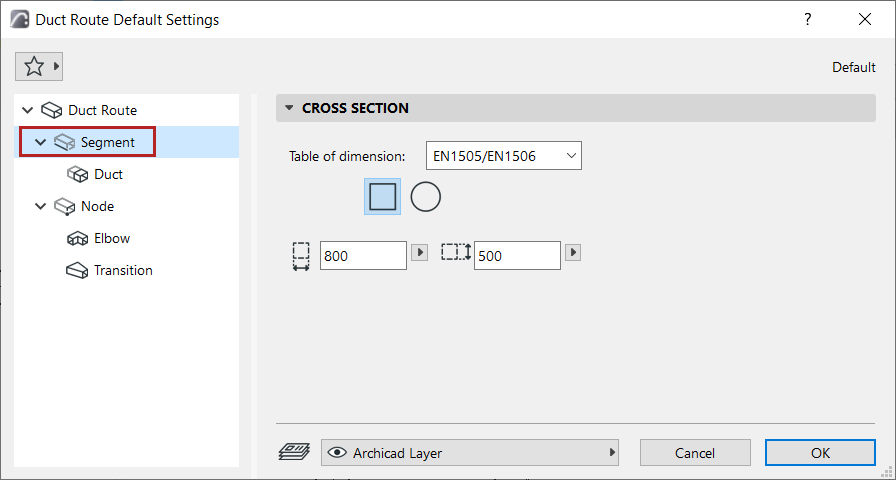This screenshot has width=896, height=480.
Task: Click the Node icon in tree
Action: point(65,206)
